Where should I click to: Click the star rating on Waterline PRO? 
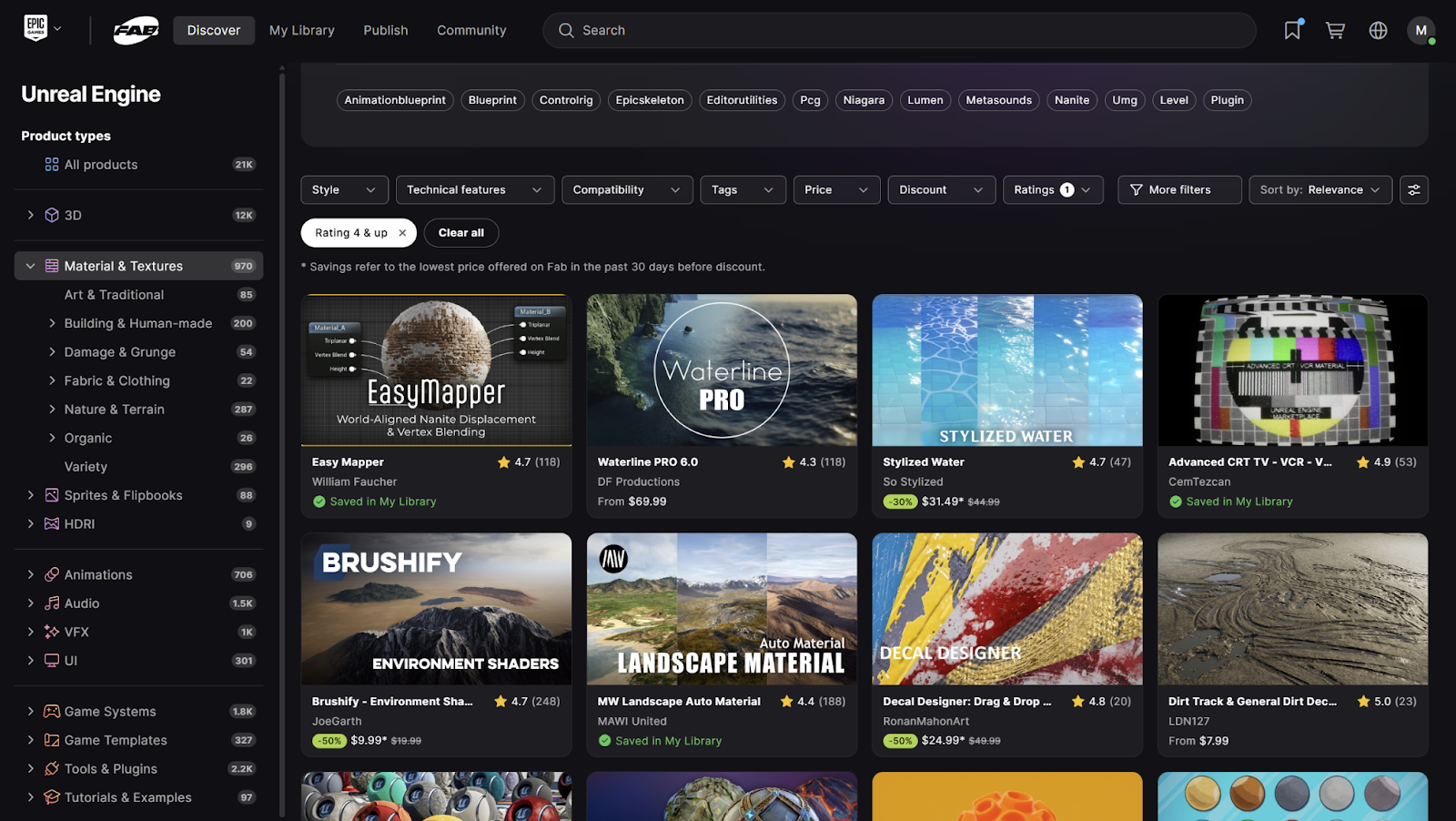814,462
